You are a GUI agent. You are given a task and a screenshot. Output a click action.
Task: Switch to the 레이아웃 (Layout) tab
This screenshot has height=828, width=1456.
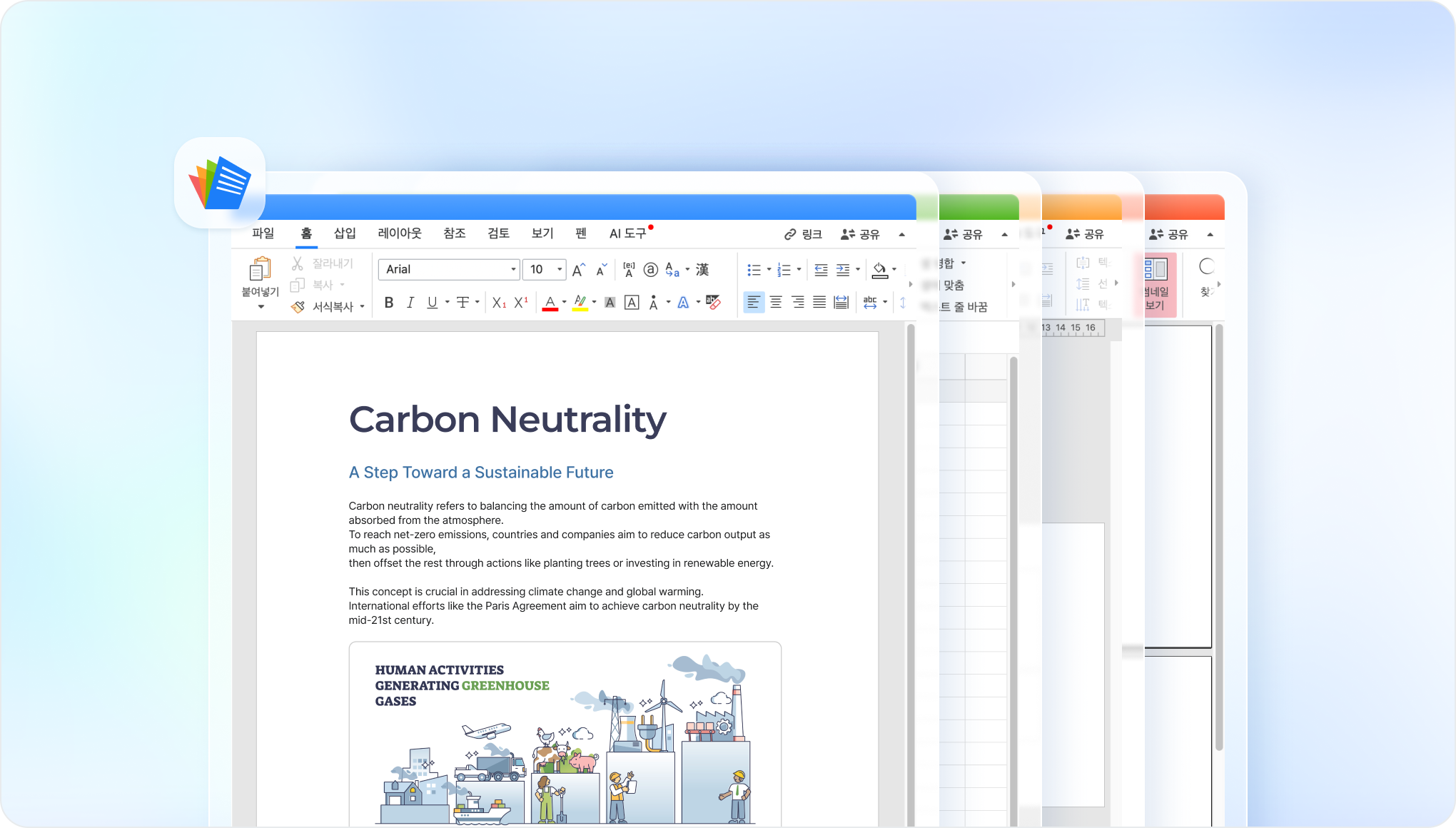(400, 233)
